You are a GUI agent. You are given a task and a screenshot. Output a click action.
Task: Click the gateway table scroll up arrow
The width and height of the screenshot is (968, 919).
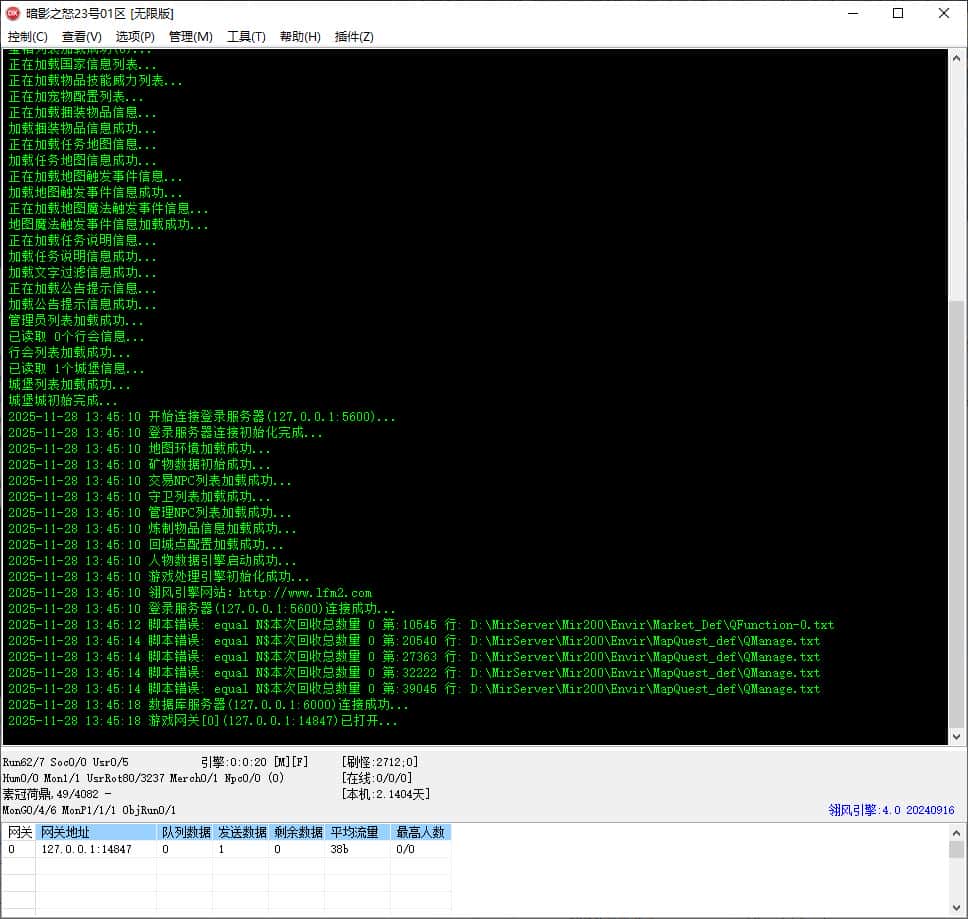point(956,833)
